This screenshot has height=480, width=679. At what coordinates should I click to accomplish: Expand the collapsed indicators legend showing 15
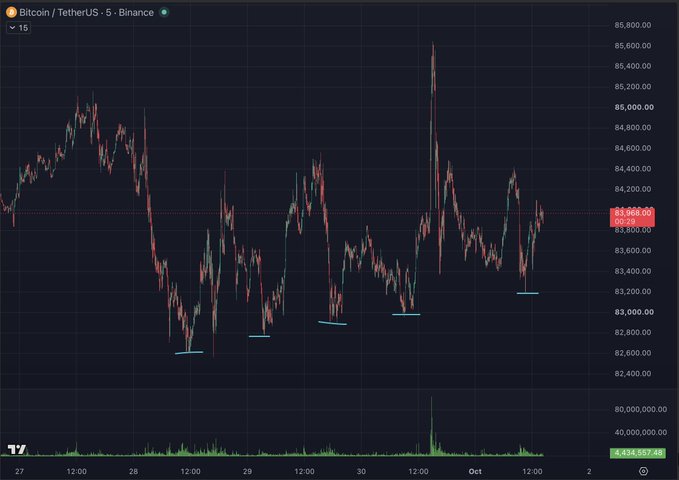[19, 28]
